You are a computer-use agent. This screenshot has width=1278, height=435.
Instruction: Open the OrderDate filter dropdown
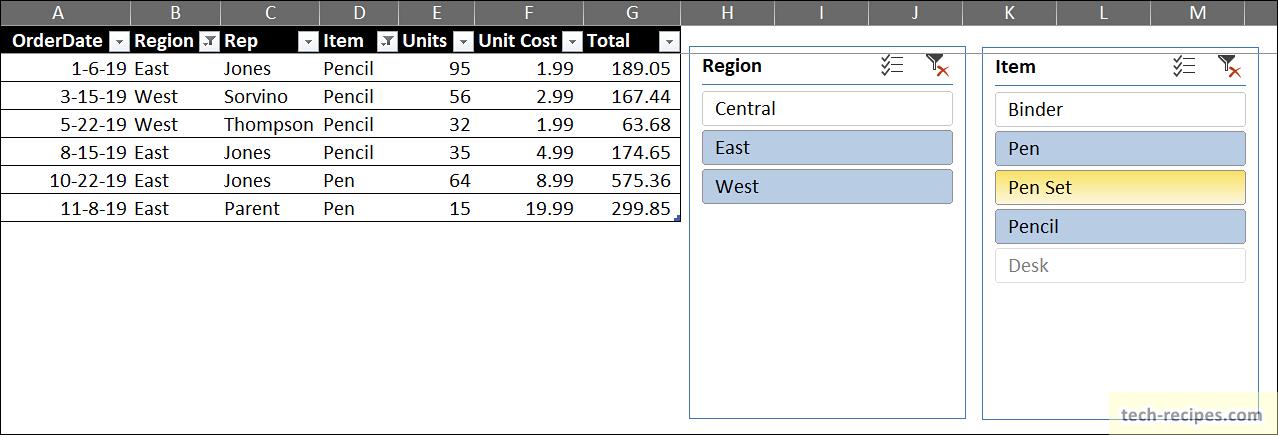(119, 41)
